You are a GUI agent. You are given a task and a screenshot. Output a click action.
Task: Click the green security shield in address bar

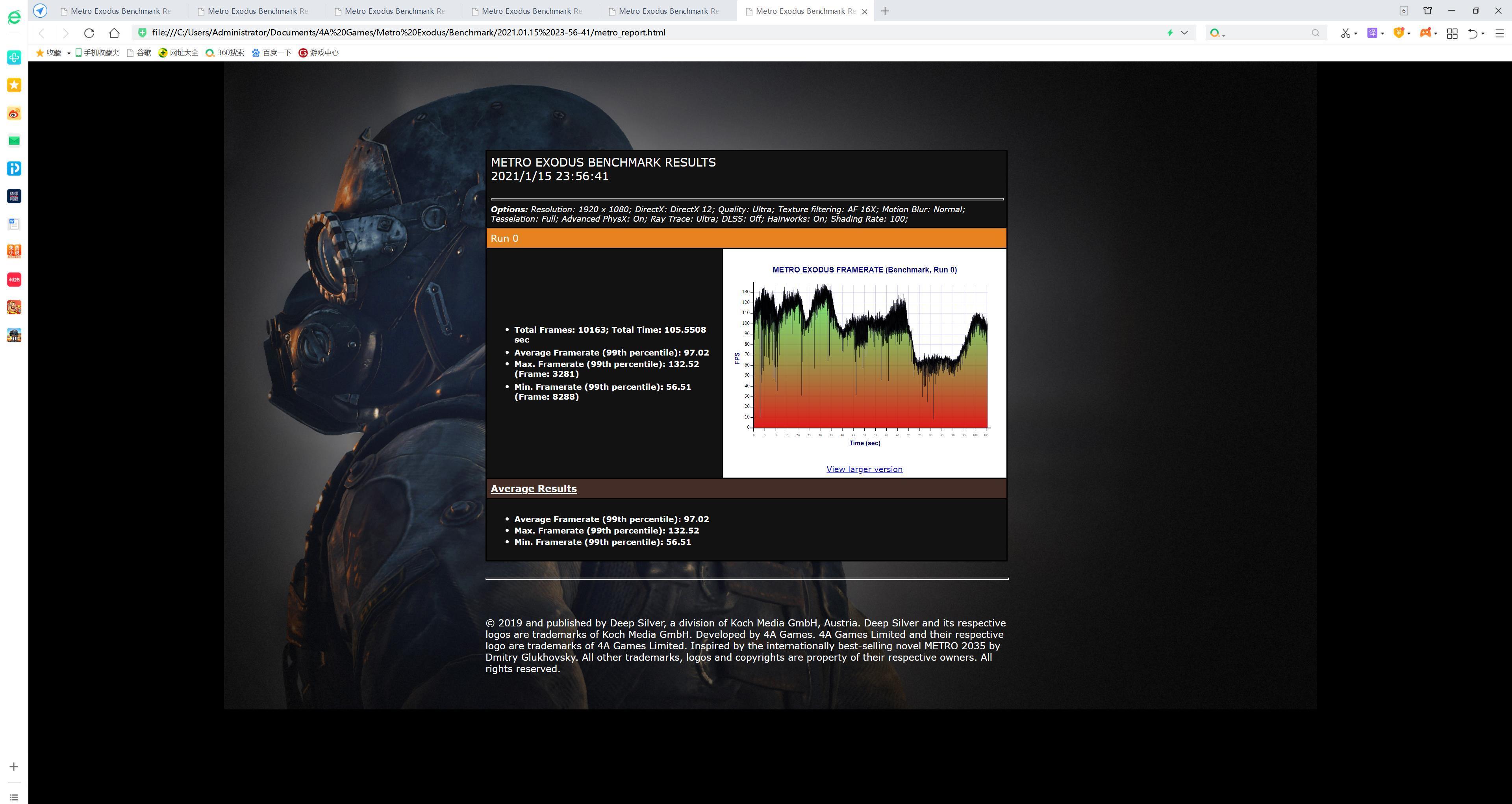coord(142,33)
